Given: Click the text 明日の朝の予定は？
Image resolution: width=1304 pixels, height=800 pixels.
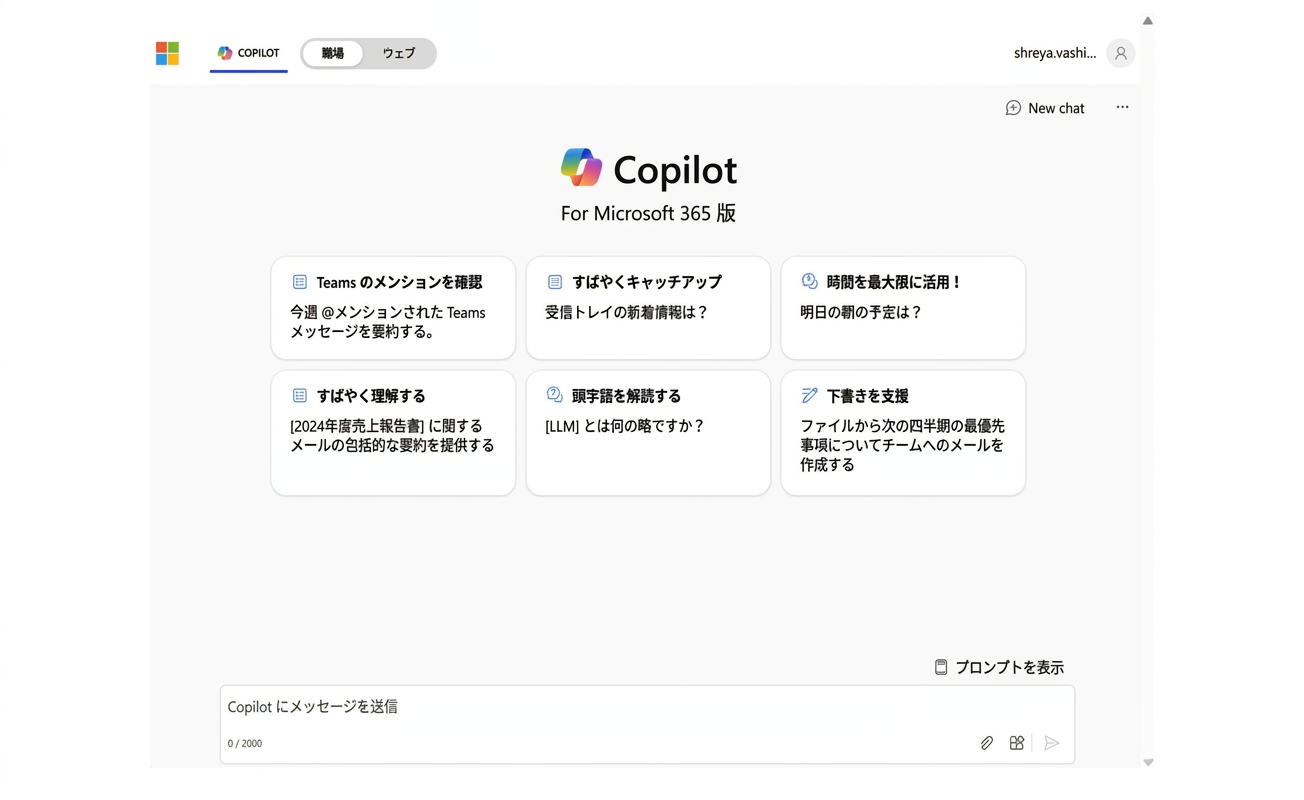Looking at the screenshot, I should pyautogui.click(x=861, y=312).
